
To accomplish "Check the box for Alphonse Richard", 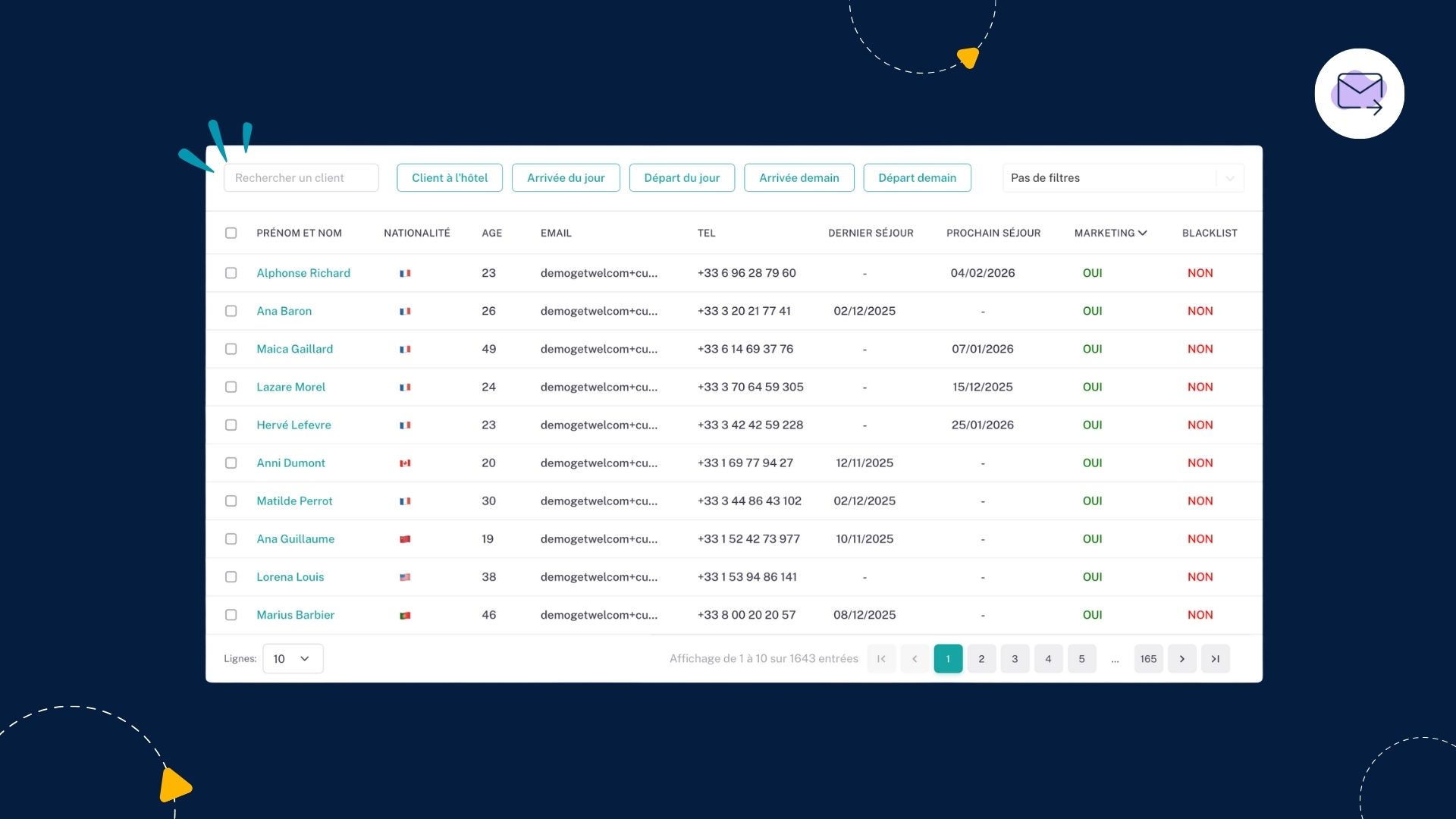I will point(231,273).
